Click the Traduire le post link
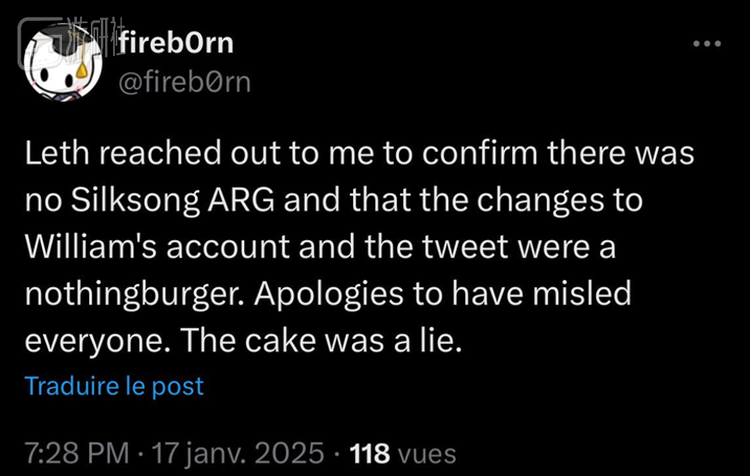The width and height of the screenshot is (750, 476). (x=113, y=385)
